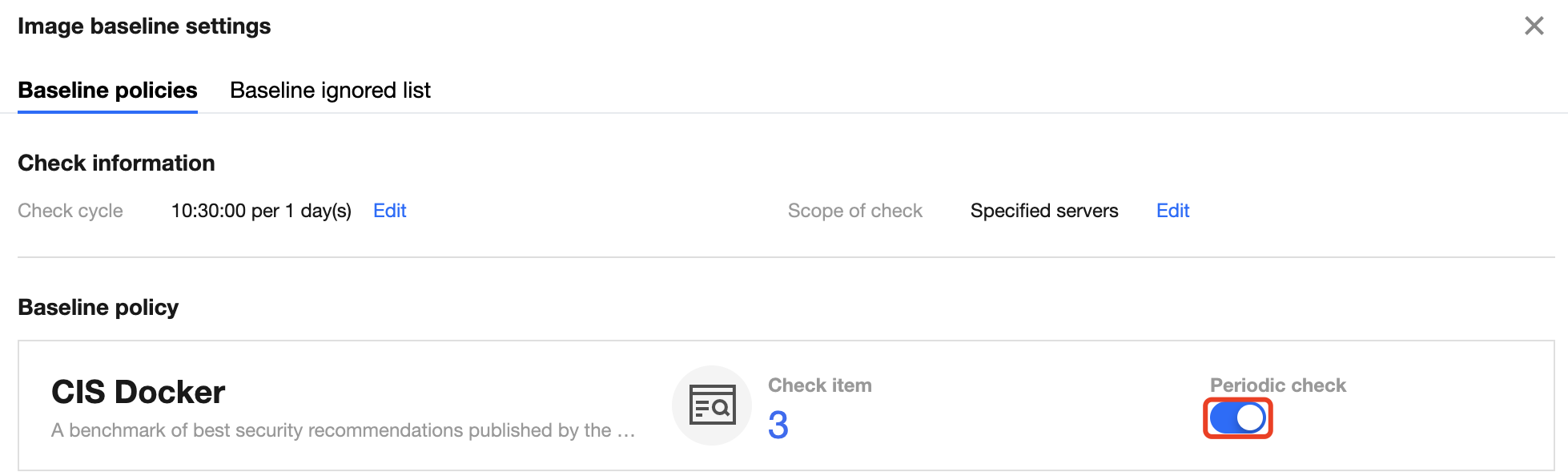The image size is (1568, 476).
Task: Click the Scope of check label
Action: tap(854, 211)
